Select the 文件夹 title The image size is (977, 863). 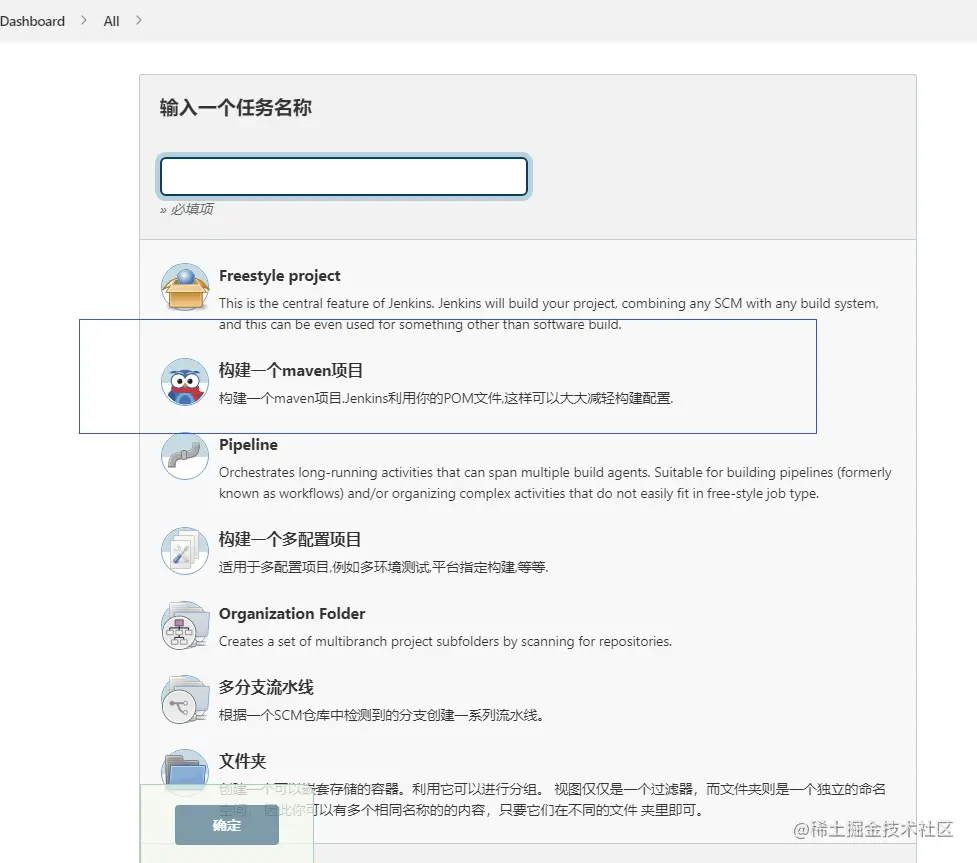tap(242, 761)
